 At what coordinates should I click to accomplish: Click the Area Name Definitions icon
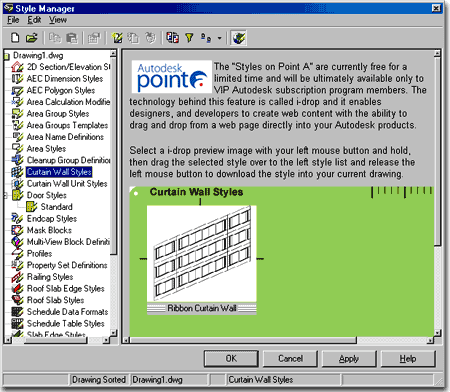coord(17,137)
